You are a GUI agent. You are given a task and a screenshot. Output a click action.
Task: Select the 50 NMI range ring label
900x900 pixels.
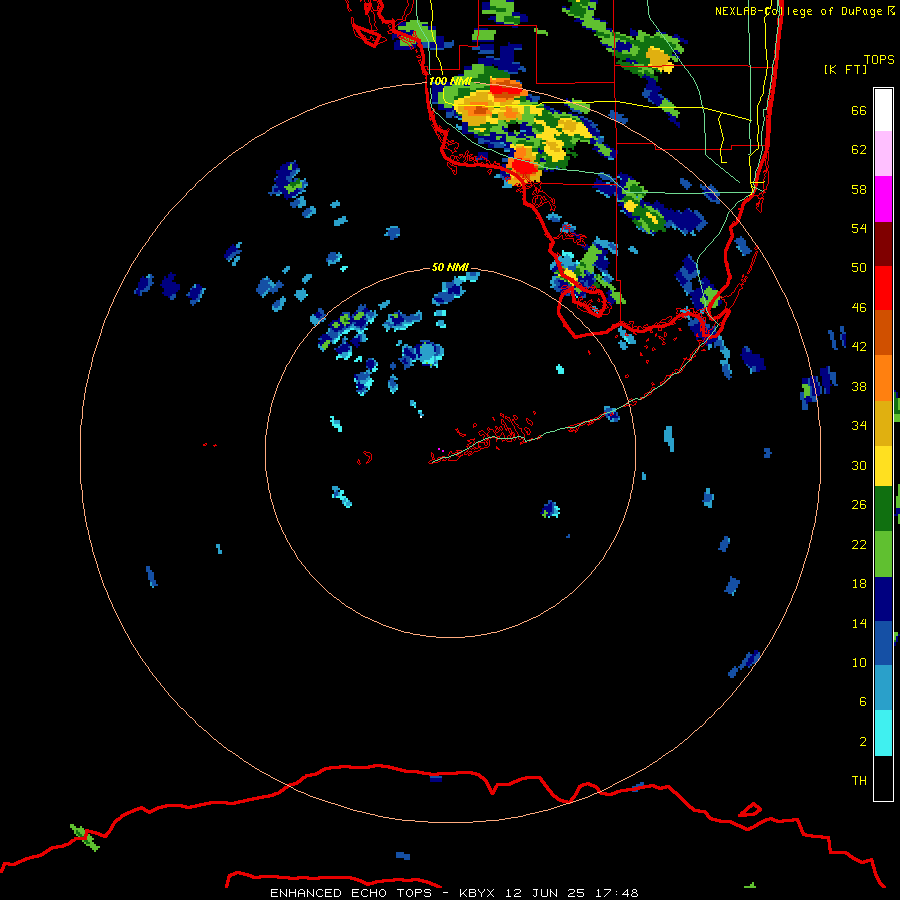[x=449, y=267]
